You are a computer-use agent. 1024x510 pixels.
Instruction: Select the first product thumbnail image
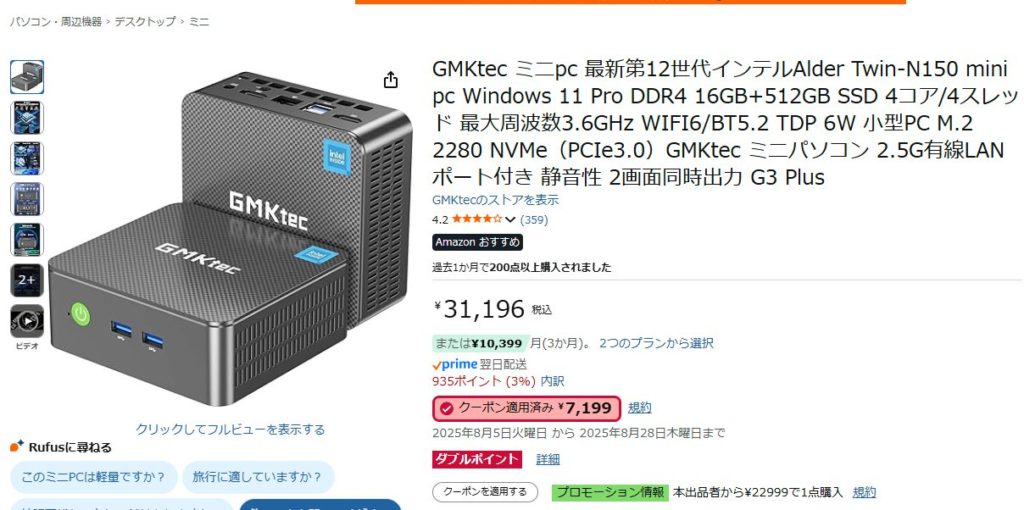[27, 77]
